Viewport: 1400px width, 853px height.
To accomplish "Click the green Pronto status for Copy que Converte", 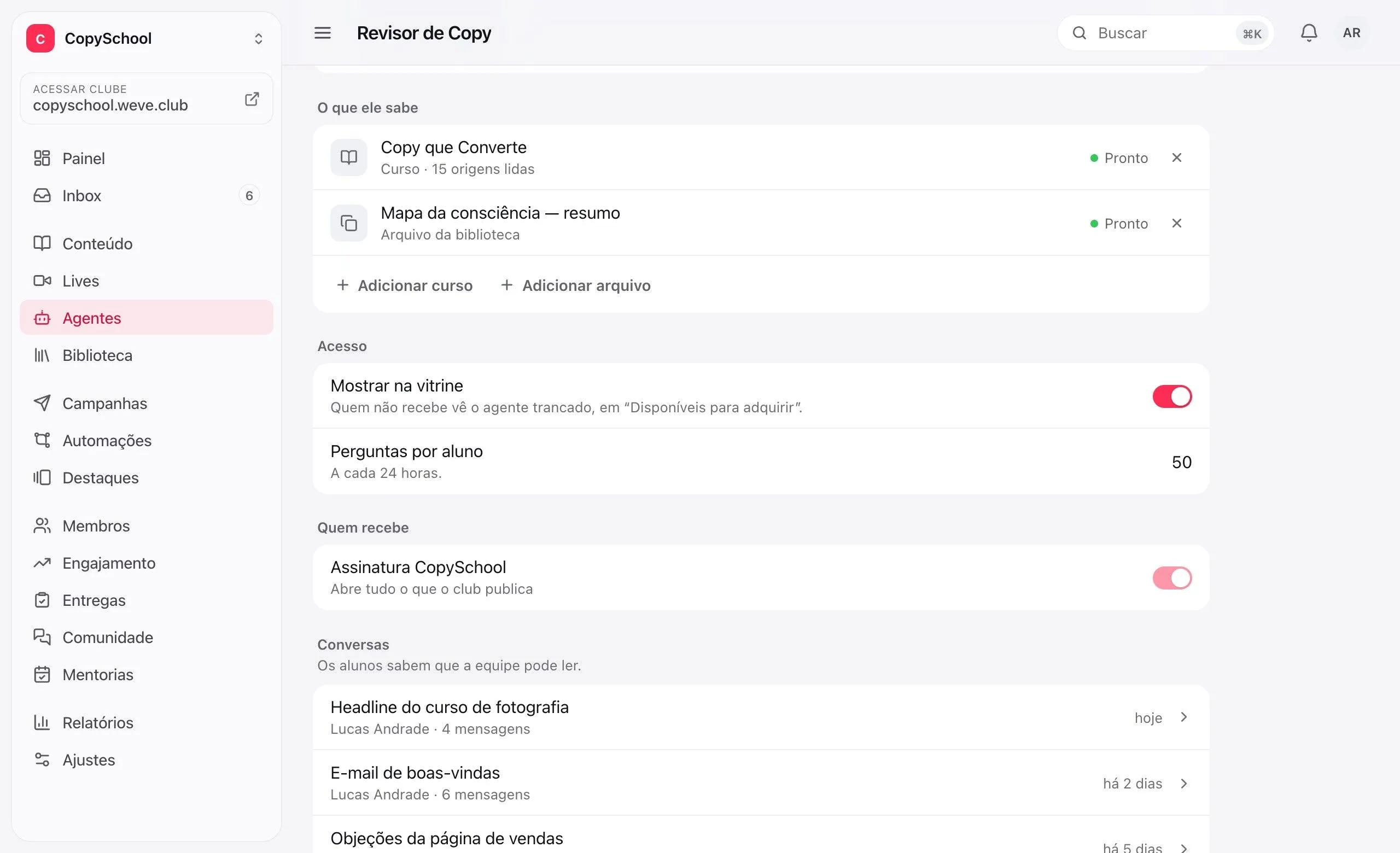I will [x=1119, y=158].
